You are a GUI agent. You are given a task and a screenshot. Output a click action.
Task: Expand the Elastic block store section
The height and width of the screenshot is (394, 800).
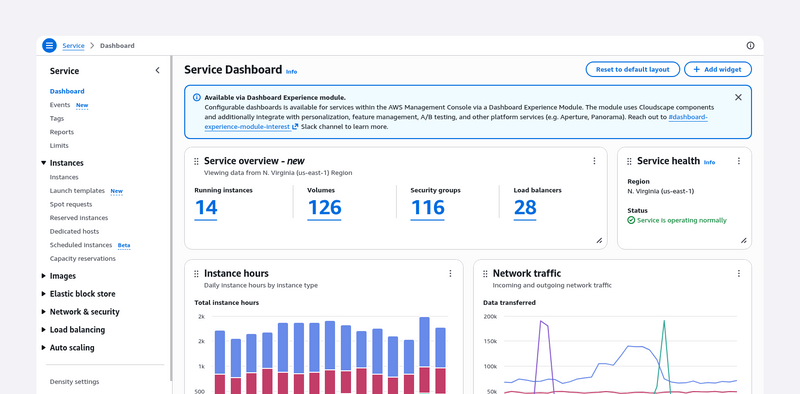pyautogui.click(x=43, y=293)
